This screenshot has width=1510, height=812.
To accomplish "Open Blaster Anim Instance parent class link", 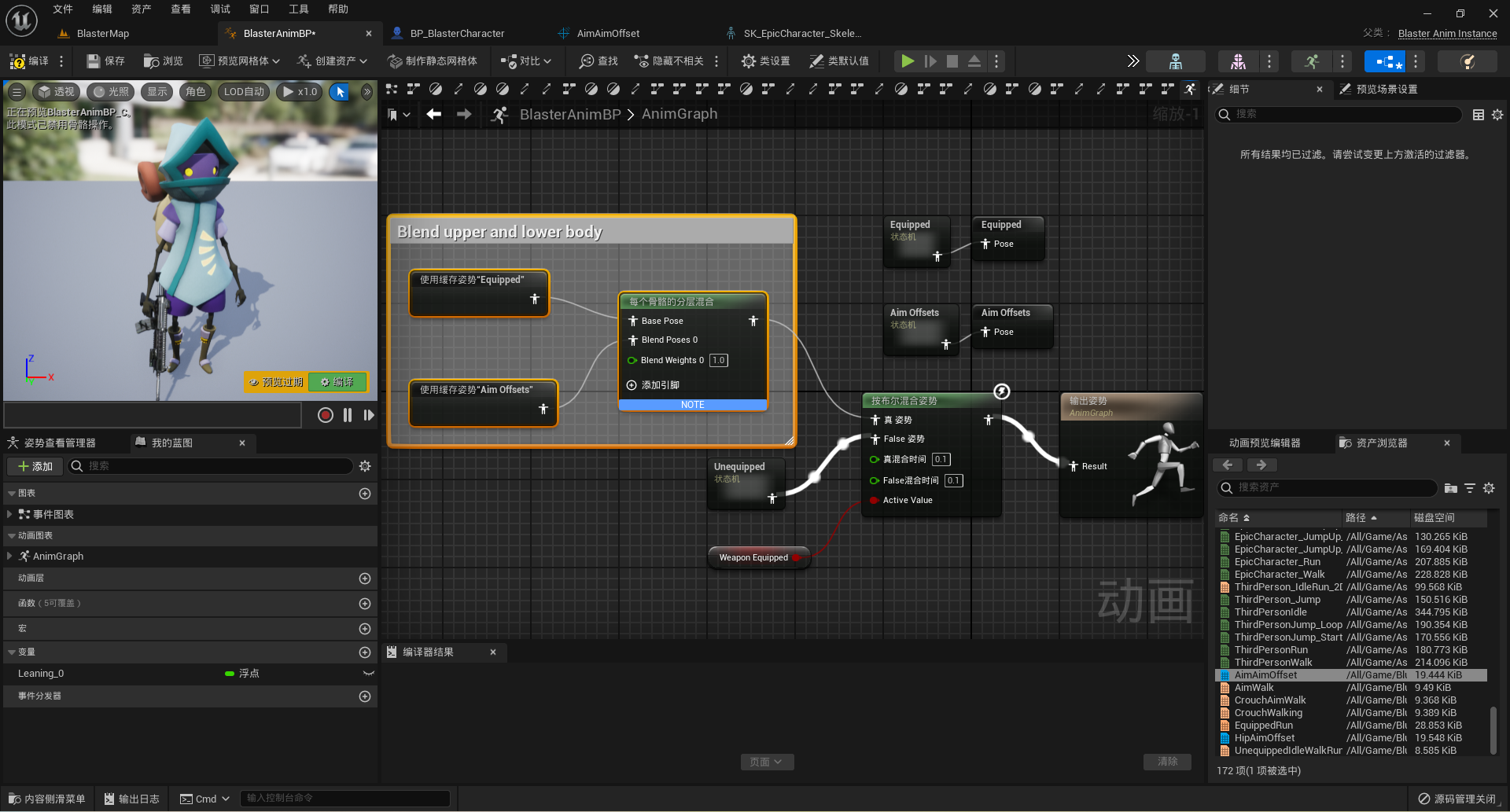I will coord(1447,34).
